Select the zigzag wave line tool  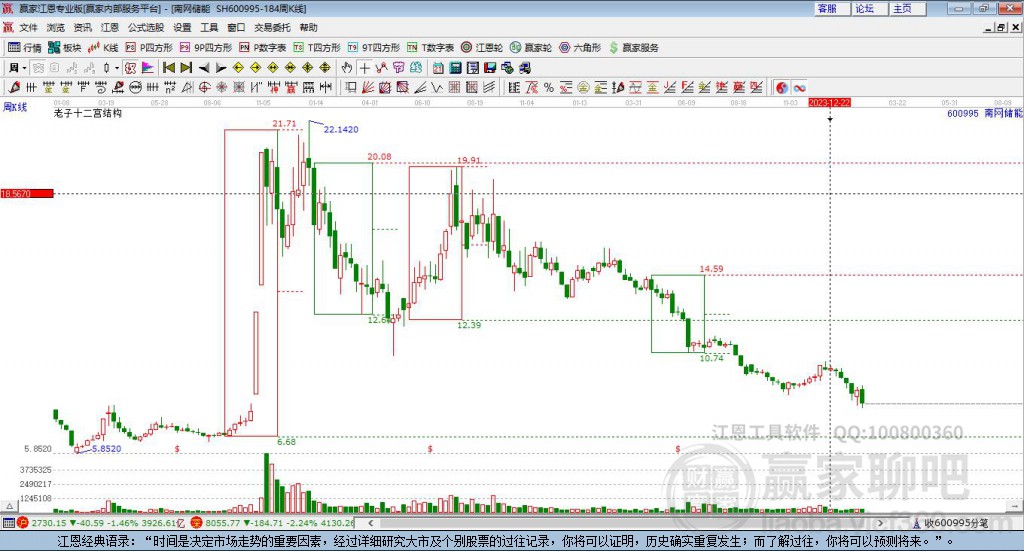[x=381, y=68]
